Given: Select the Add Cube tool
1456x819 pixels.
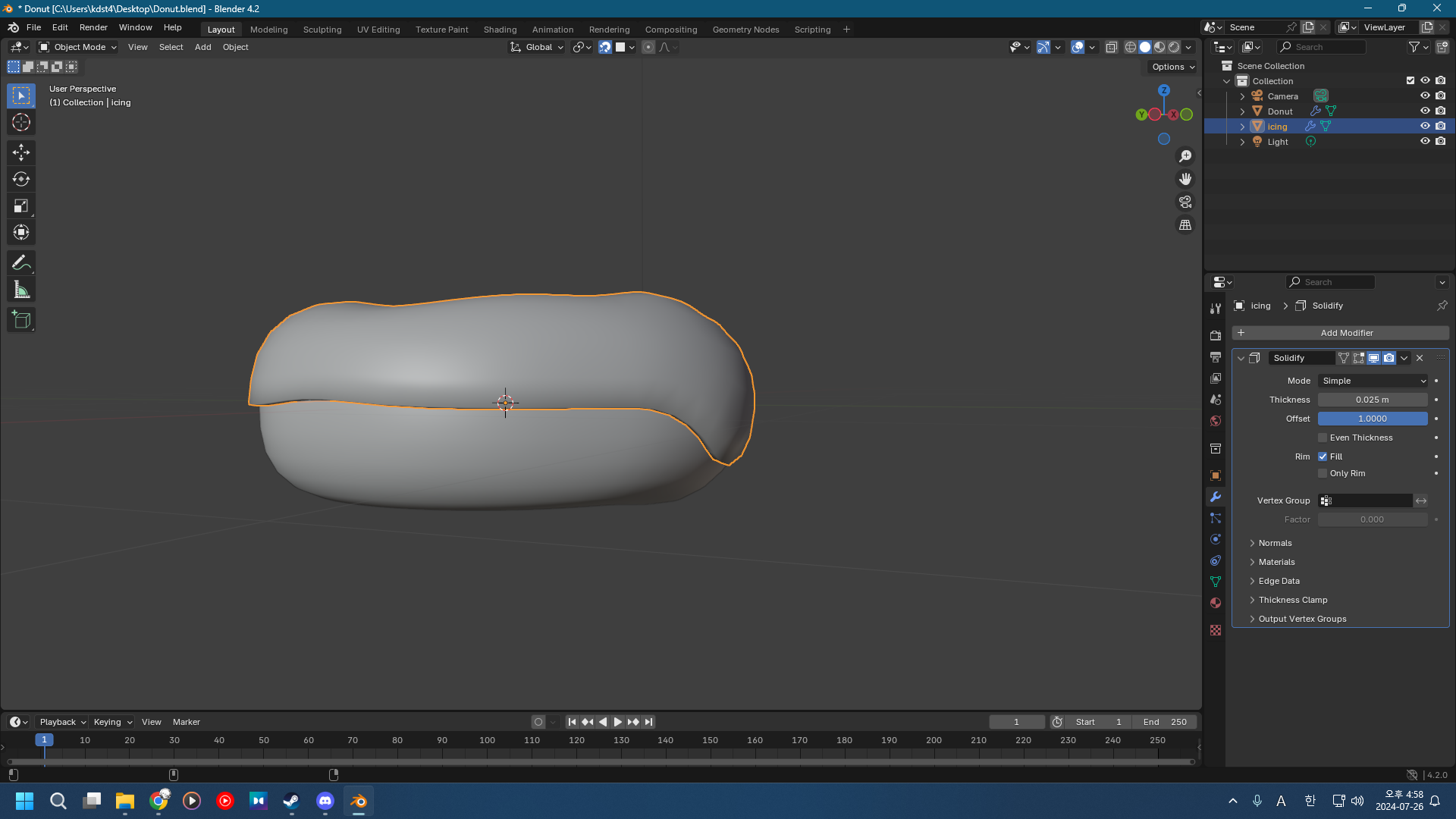Looking at the screenshot, I should pyautogui.click(x=21, y=320).
